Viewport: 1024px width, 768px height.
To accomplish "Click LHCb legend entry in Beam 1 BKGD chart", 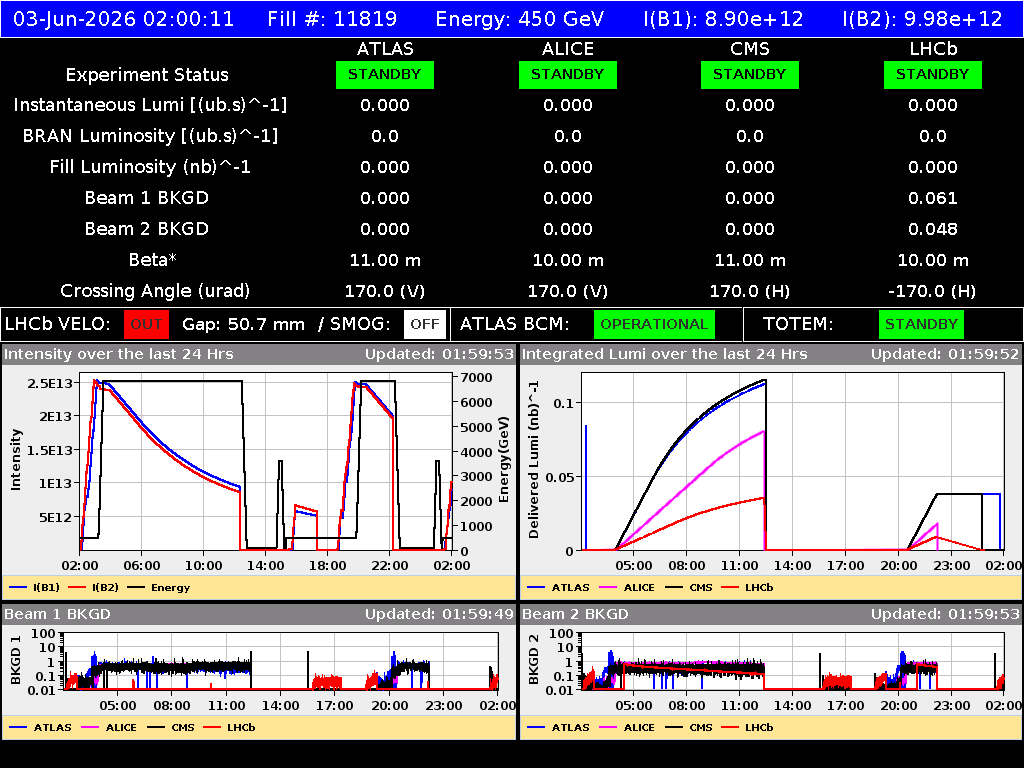I will 230,728.
